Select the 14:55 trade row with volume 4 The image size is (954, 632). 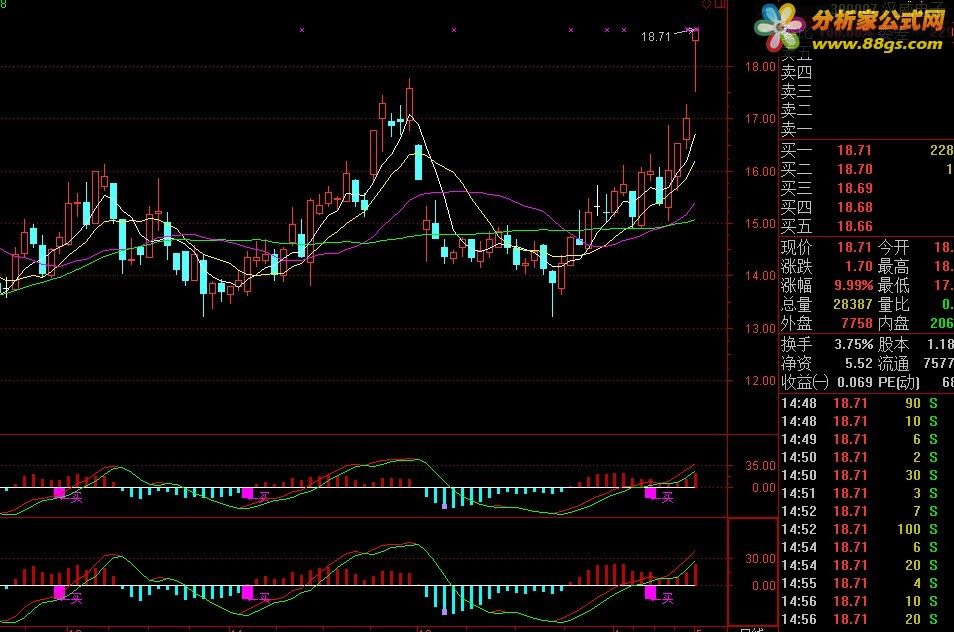click(x=866, y=583)
